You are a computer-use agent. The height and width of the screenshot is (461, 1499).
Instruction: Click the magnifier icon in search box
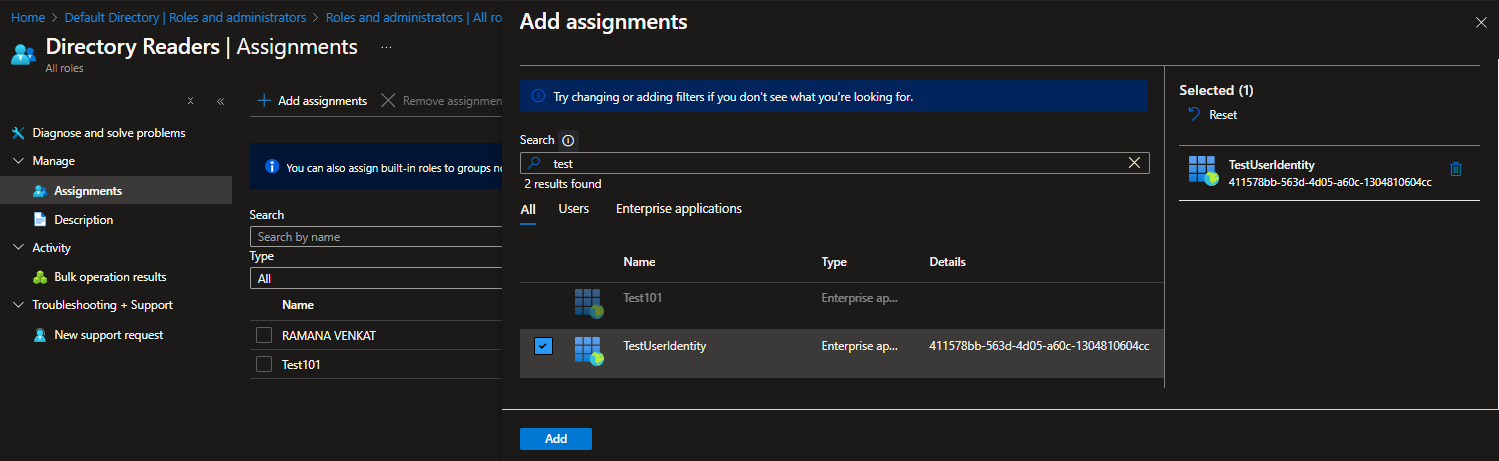535,163
